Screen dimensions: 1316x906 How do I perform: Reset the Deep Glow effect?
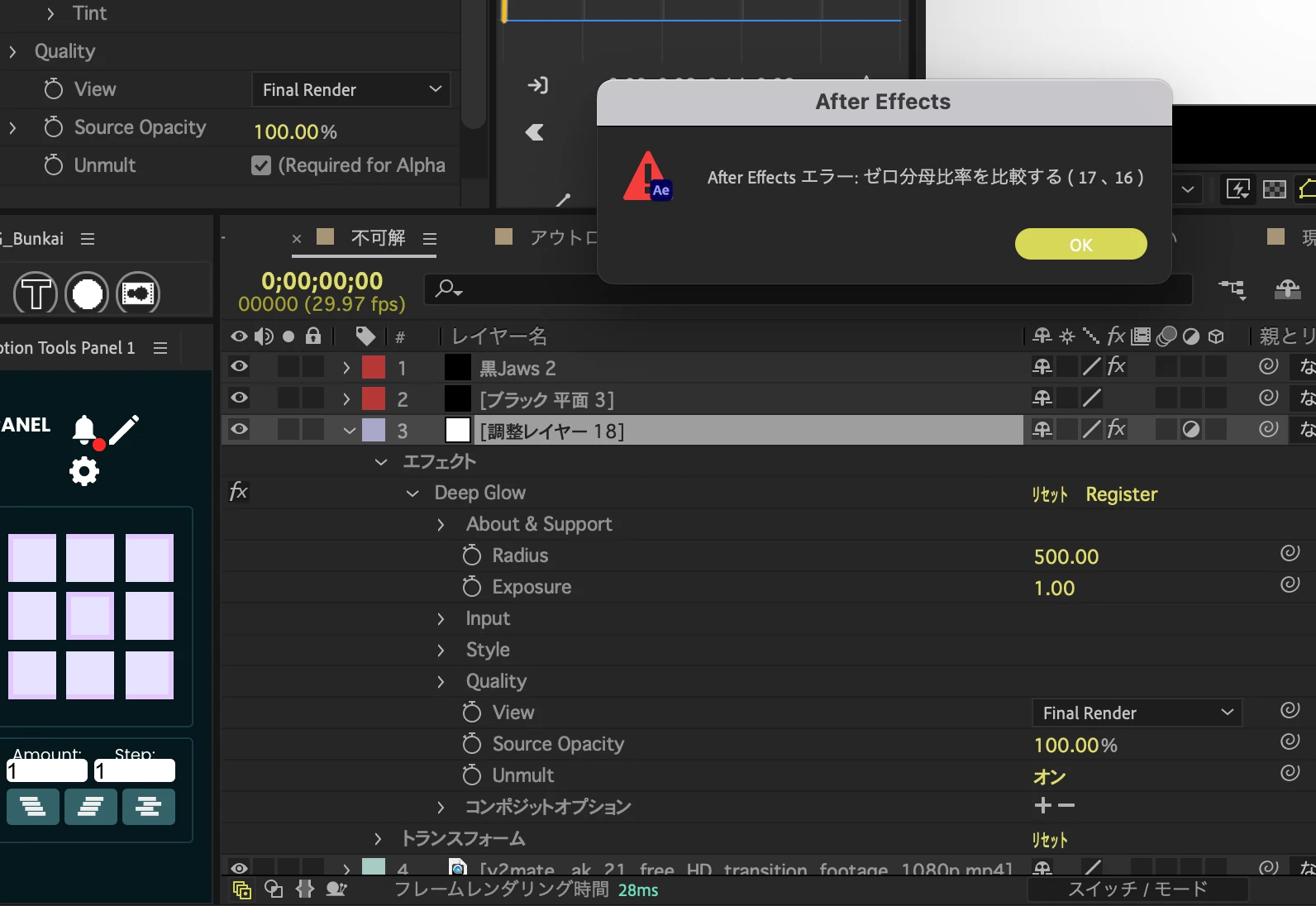[1050, 494]
